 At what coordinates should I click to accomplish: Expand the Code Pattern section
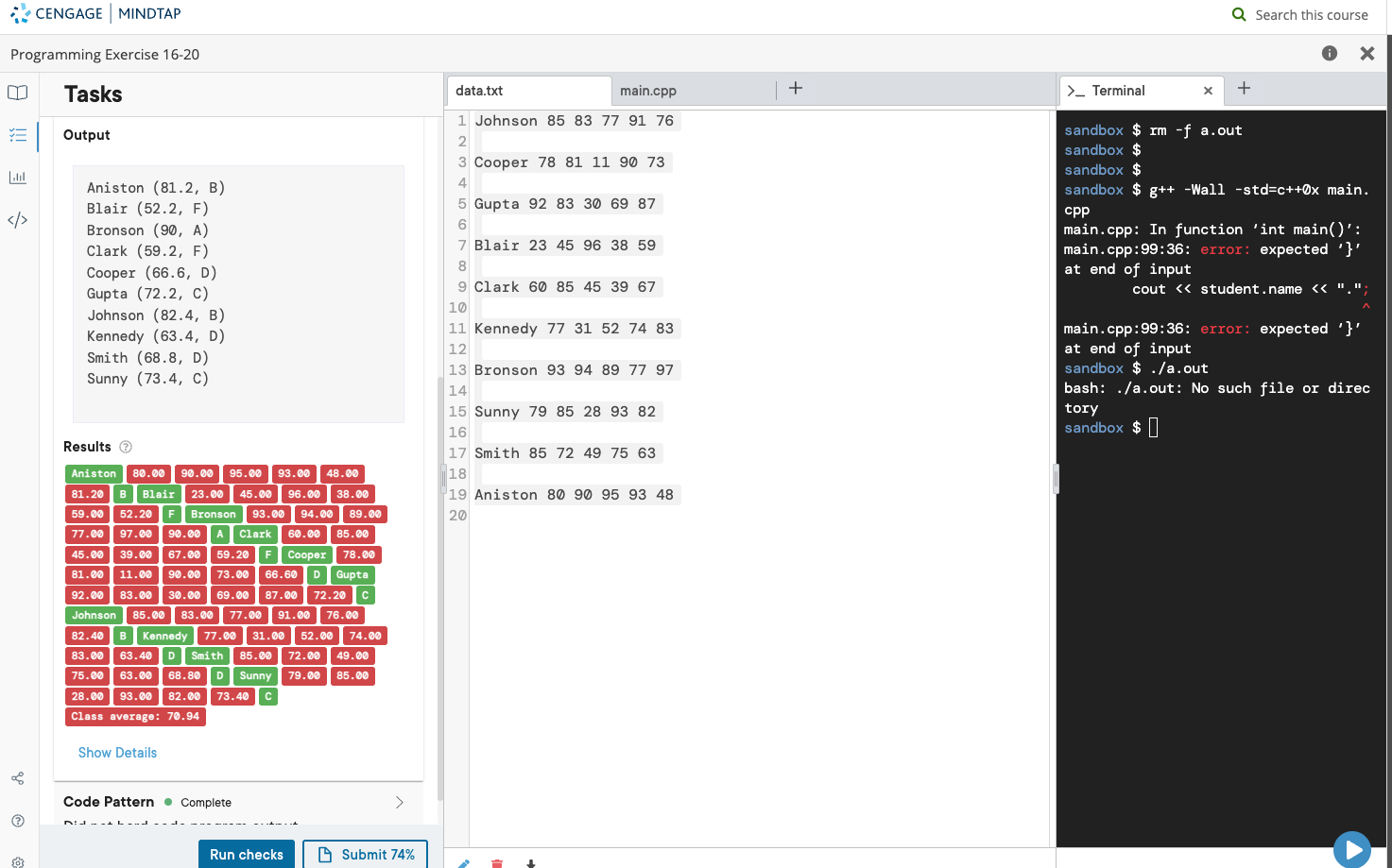click(x=400, y=801)
